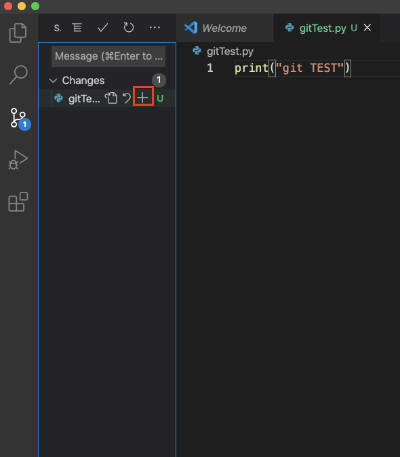This screenshot has height=457, width=400.
Task: Open the Extensions view
Action: coord(18,202)
